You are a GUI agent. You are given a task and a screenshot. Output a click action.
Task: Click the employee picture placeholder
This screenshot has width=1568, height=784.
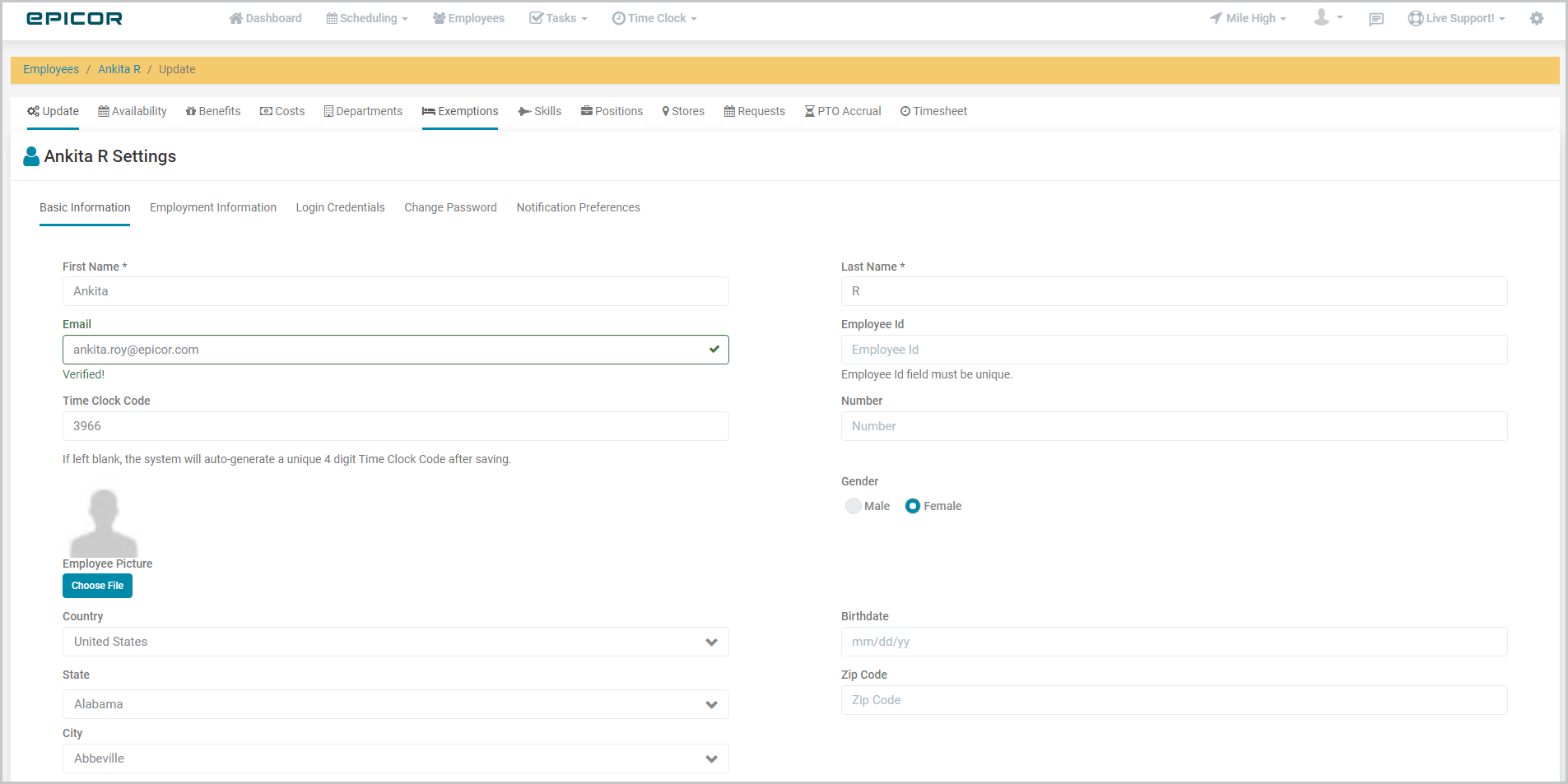(x=104, y=522)
